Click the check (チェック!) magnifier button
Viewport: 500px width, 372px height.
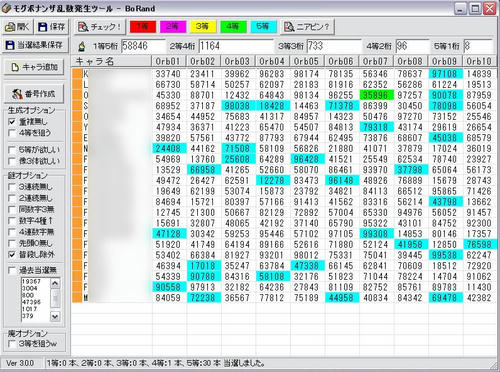(x=99, y=27)
